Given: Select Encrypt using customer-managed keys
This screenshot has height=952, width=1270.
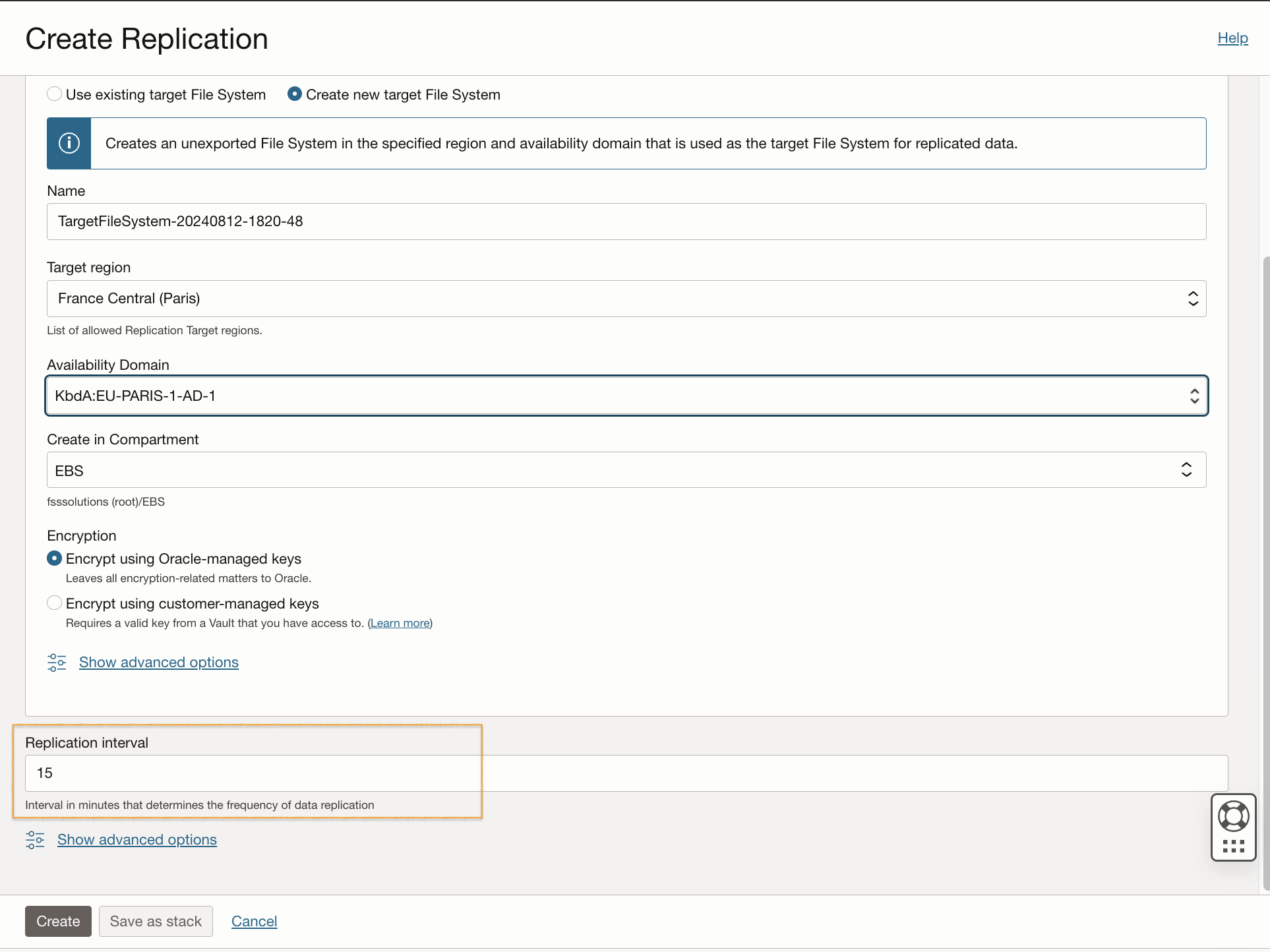Looking at the screenshot, I should [x=54, y=602].
